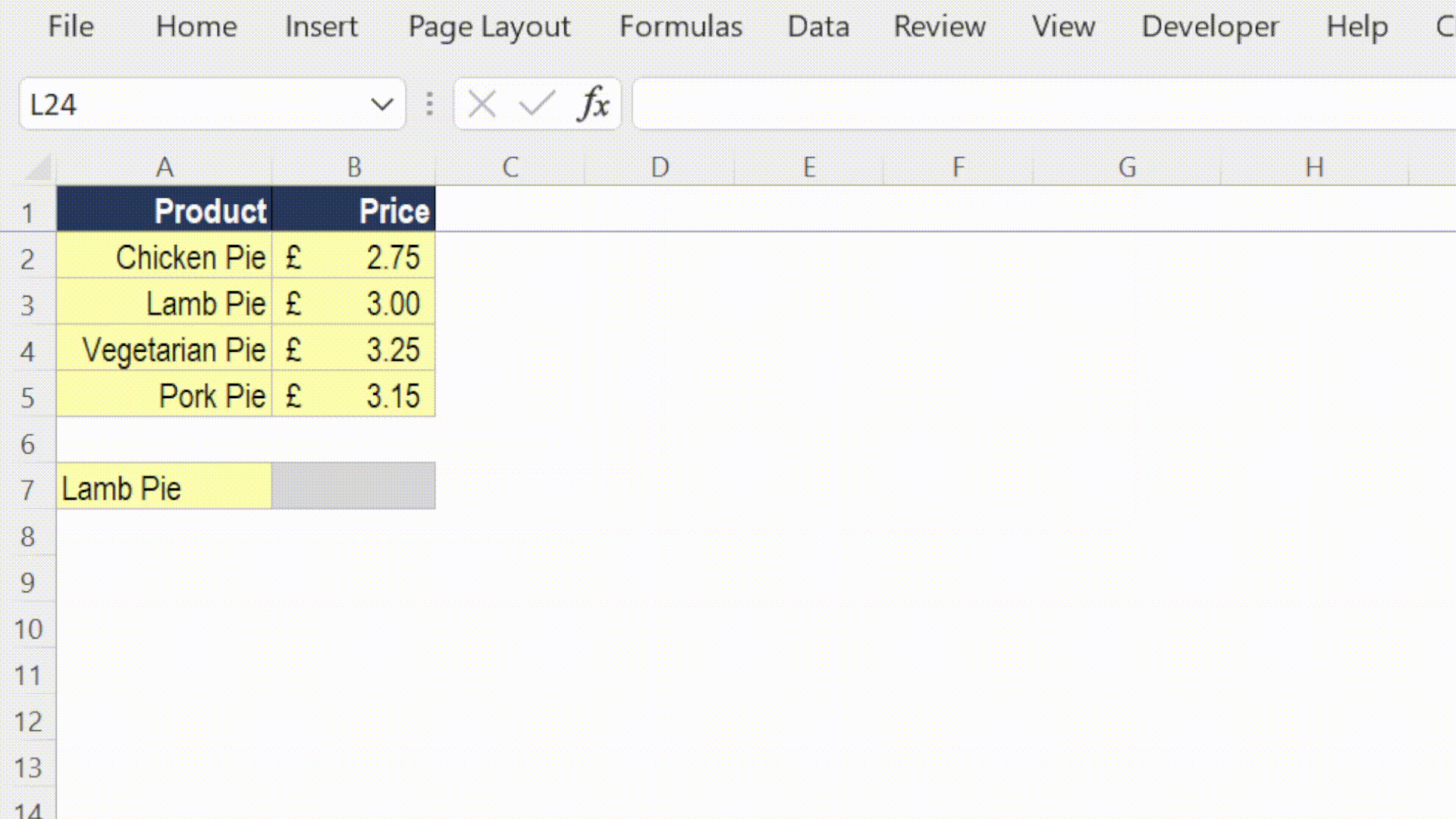This screenshot has height=819, width=1456.
Task: Select row 5 header next to Pork Pie
Action: pyautogui.click(x=29, y=397)
